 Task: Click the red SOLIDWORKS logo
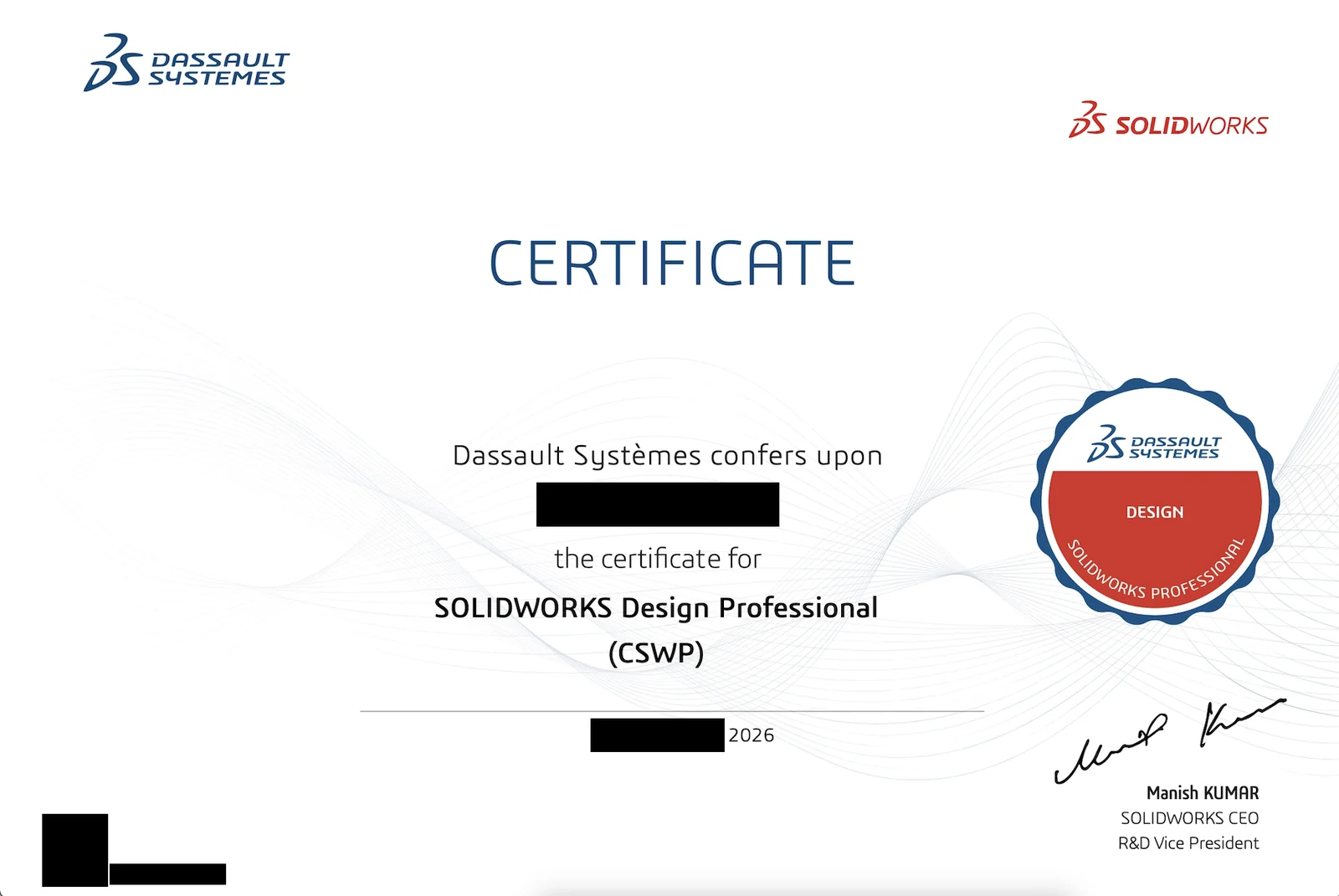click(x=1168, y=120)
